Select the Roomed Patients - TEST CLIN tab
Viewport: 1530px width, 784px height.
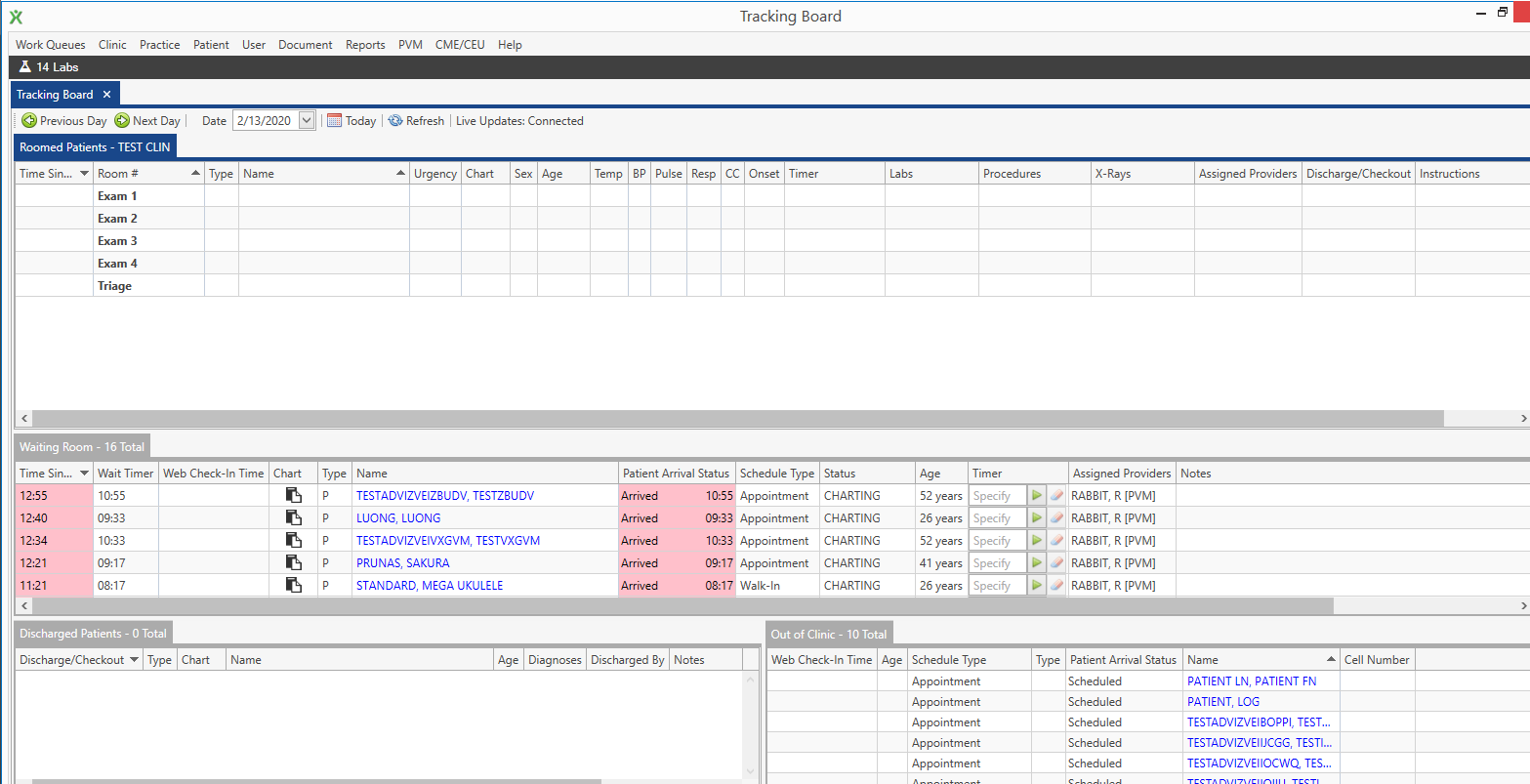point(95,147)
